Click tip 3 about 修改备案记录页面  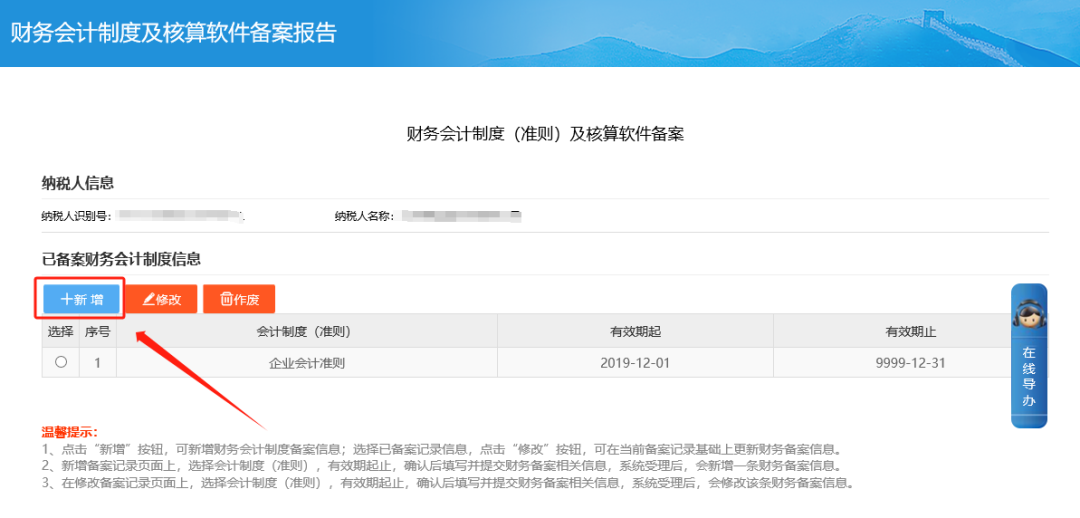[x=448, y=483]
